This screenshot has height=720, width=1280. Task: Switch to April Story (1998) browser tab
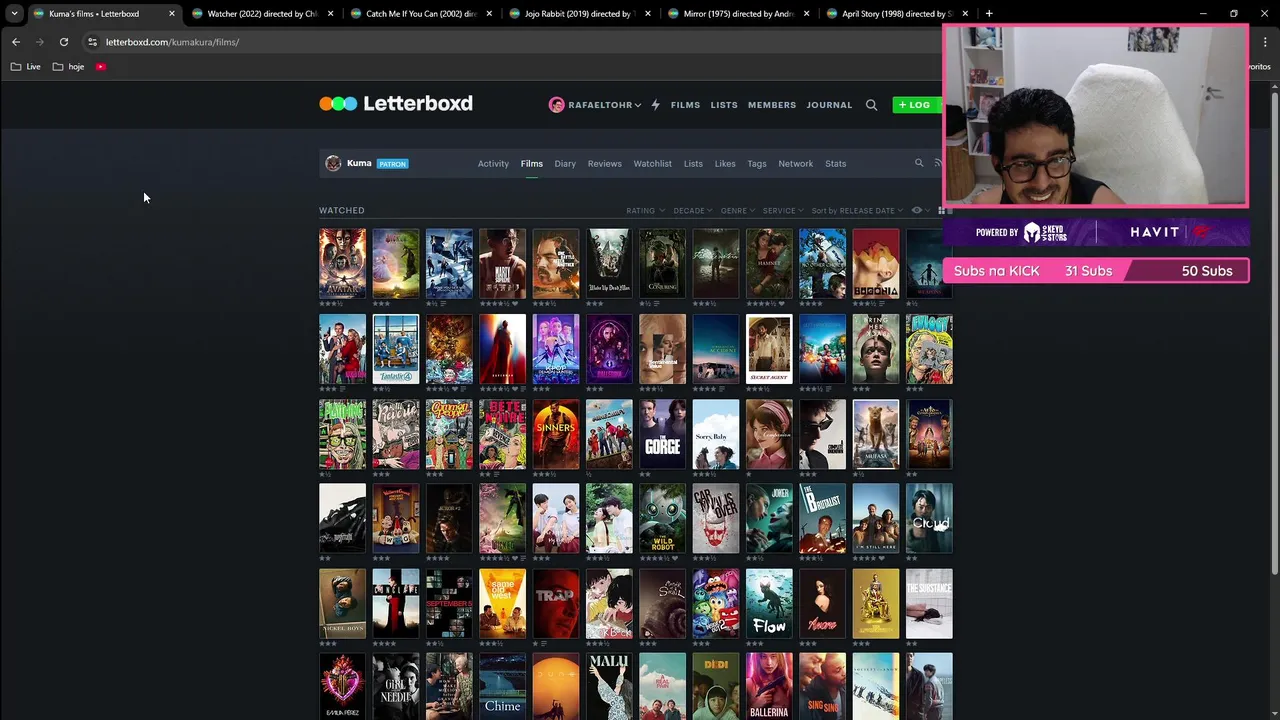[896, 14]
